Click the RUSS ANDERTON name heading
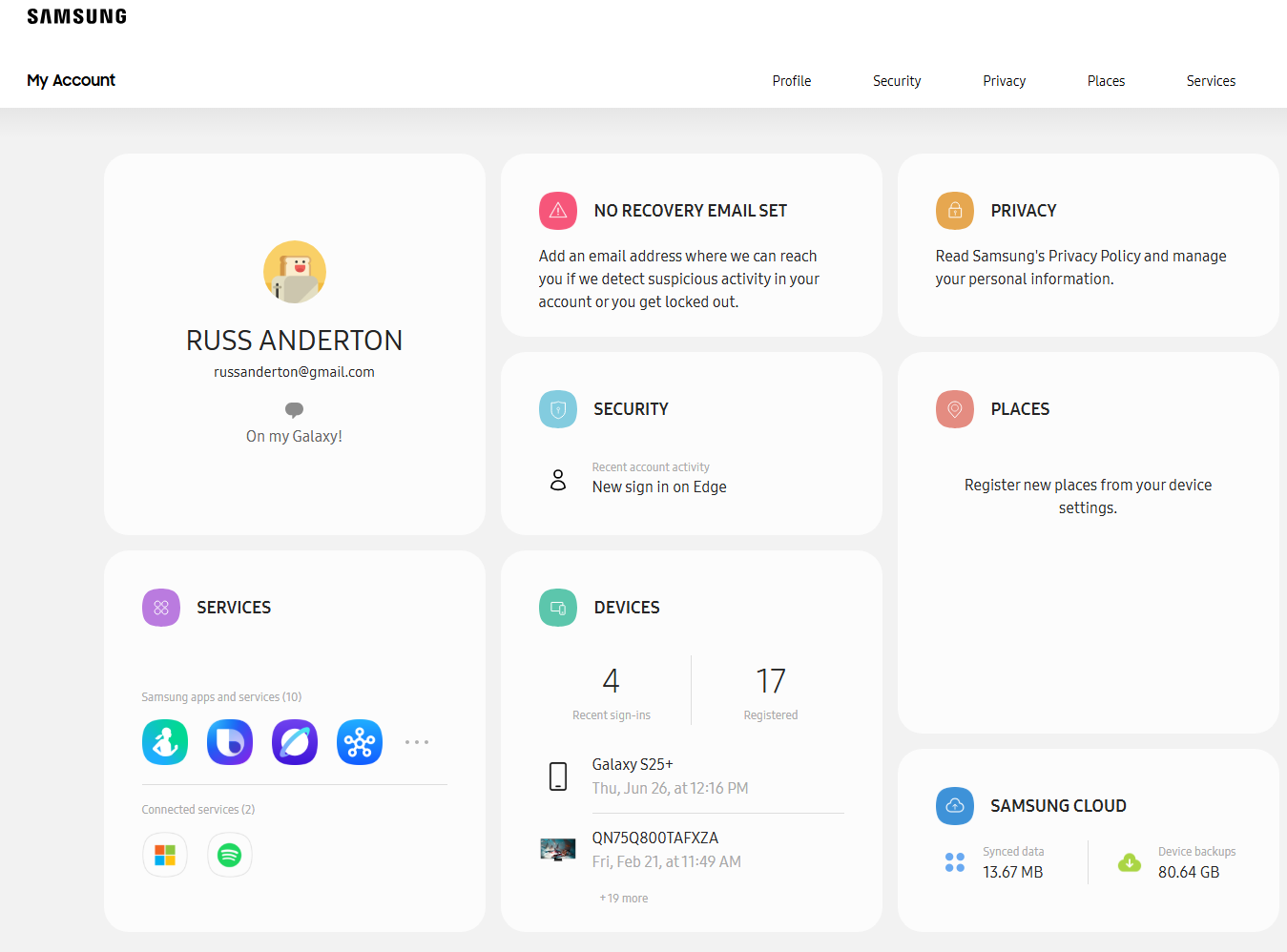1287x952 pixels. [x=295, y=341]
